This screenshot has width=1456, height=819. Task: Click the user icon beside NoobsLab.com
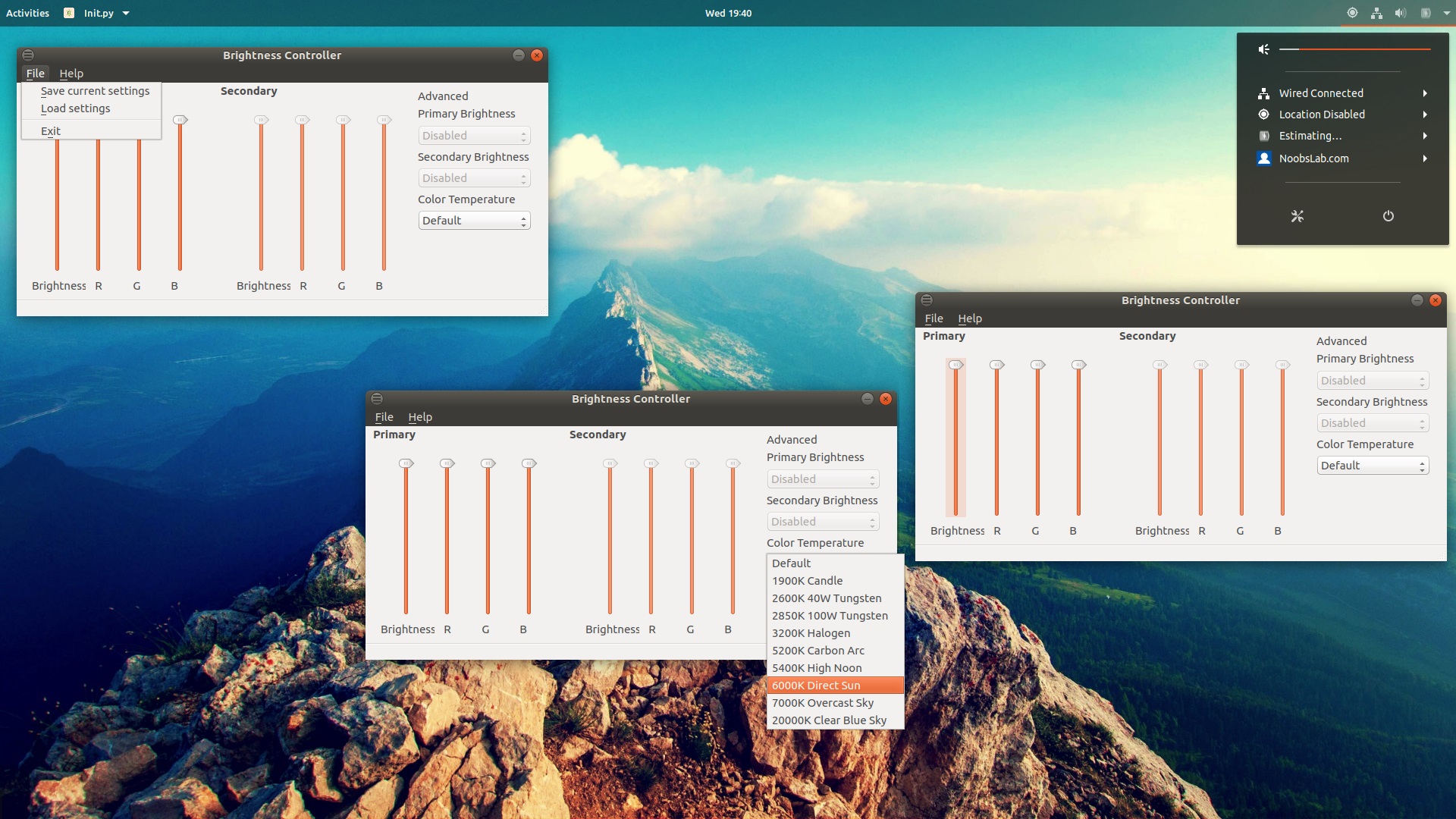pyautogui.click(x=1263, y=158)
